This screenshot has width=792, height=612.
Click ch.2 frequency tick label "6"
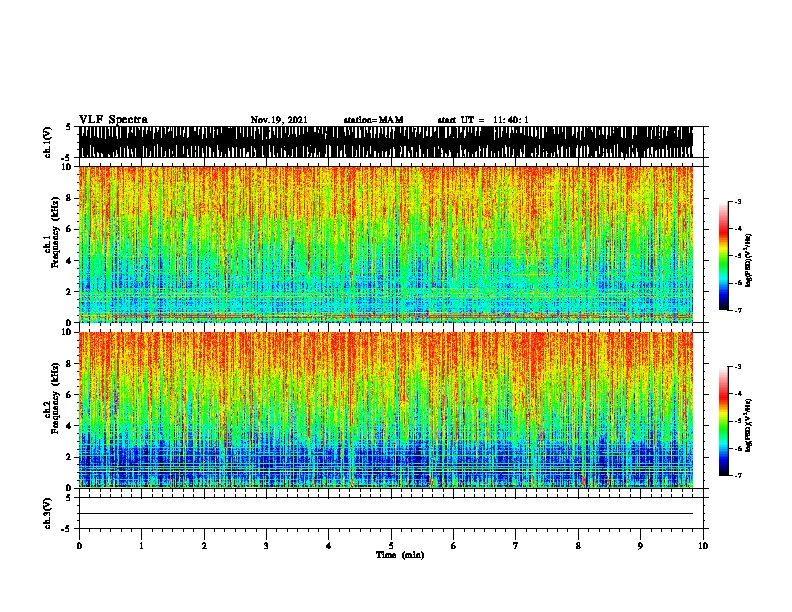pos(69,394)
